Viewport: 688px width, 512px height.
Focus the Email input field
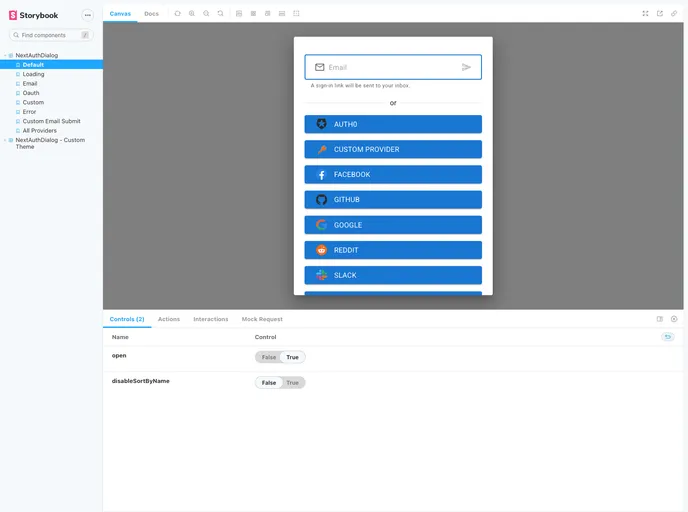tap(392, 67)
